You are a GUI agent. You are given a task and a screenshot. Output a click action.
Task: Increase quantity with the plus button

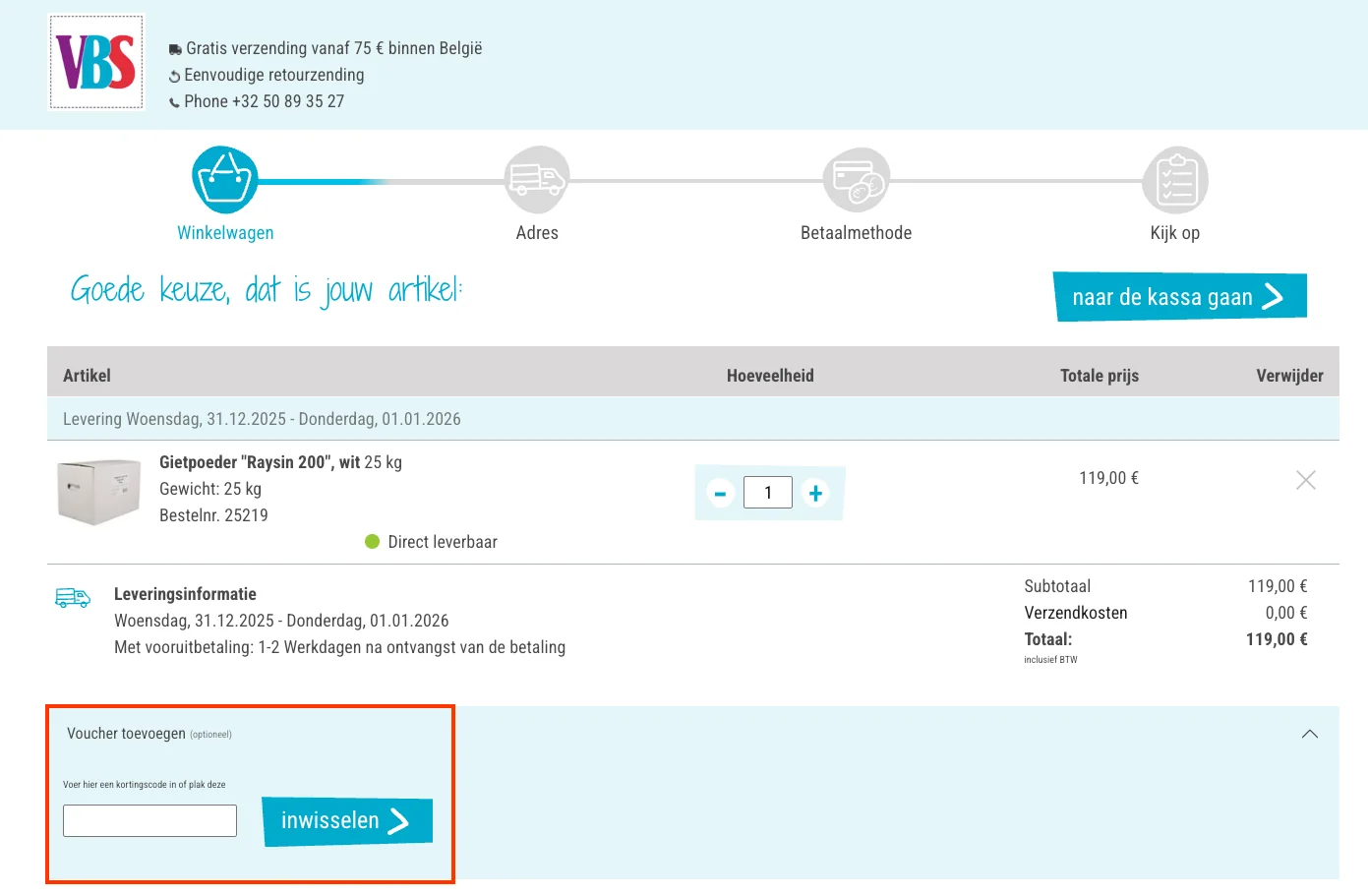(815, 493)
